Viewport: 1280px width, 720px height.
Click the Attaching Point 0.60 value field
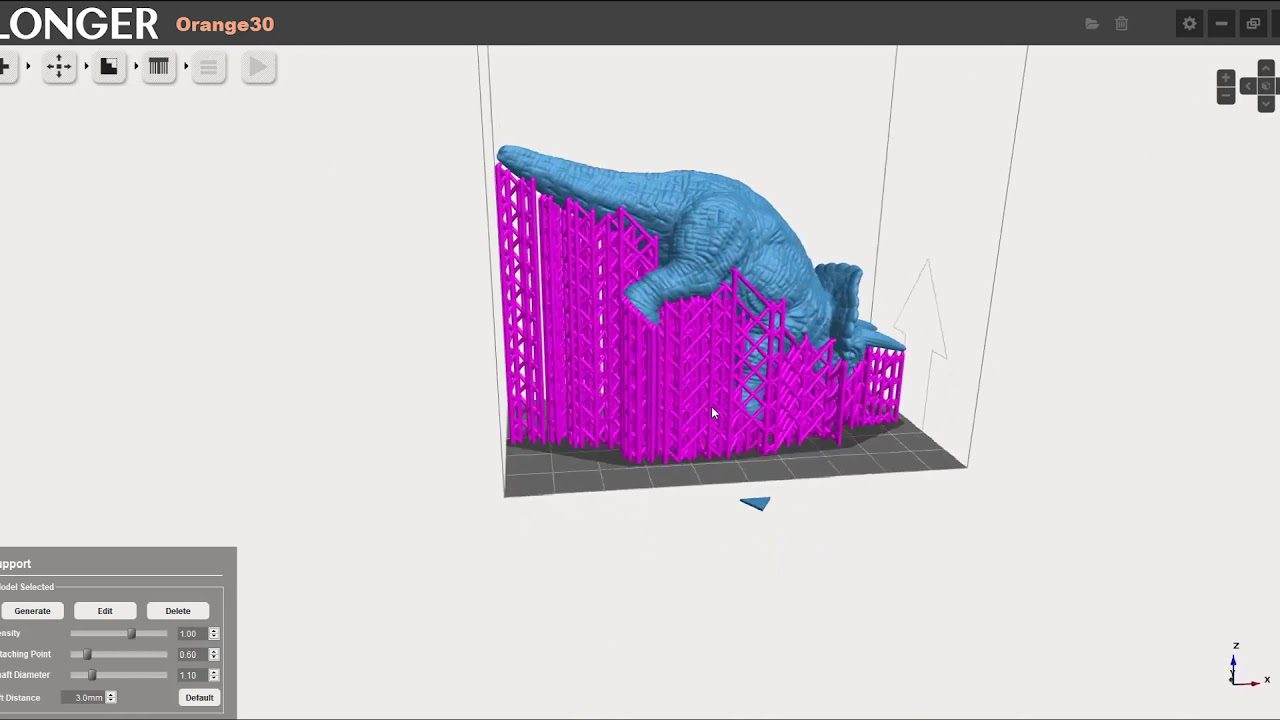(190, 655)
